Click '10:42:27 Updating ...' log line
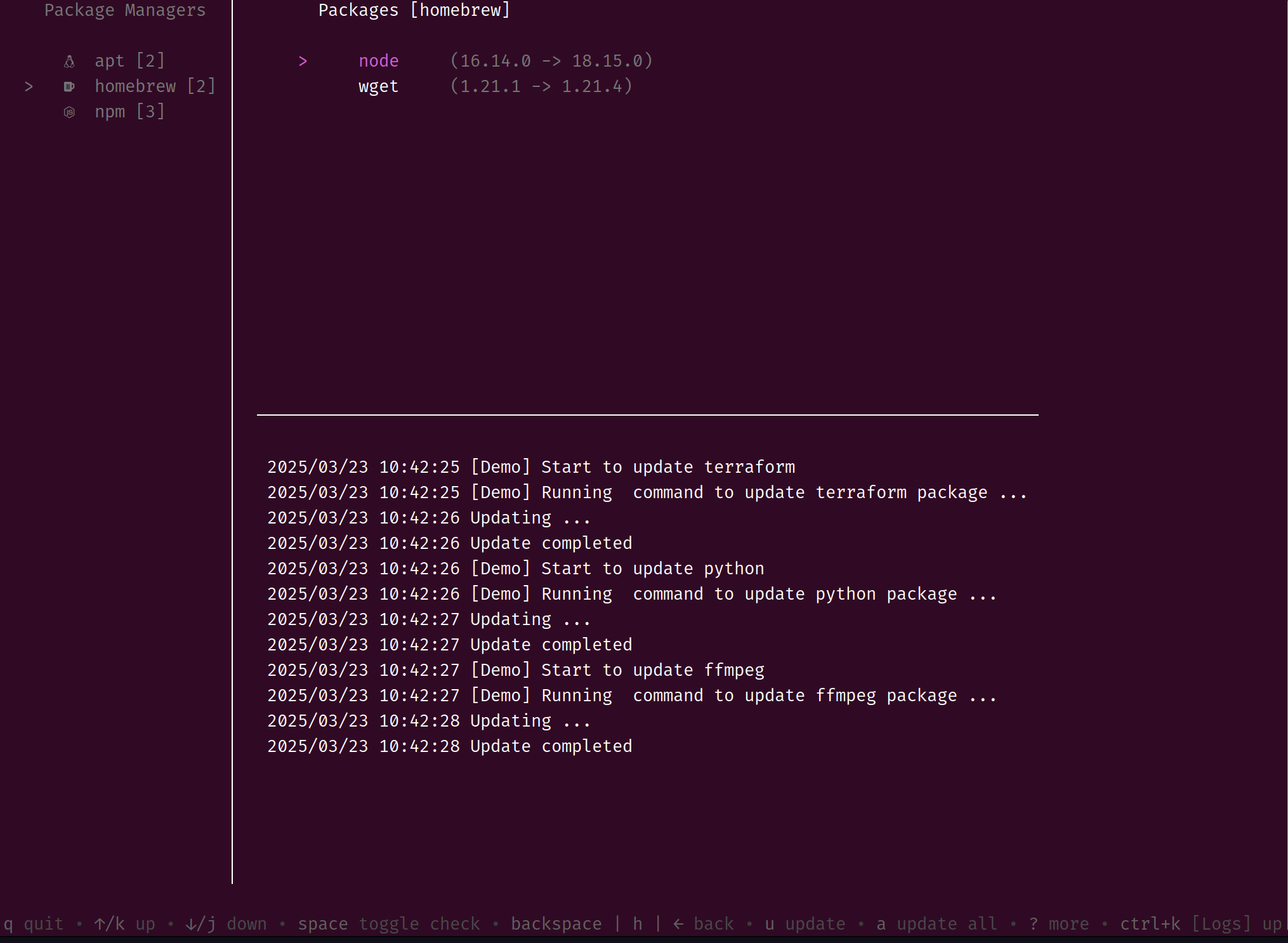The width and height of the screenshot is (1288, 943). point(429,619)
